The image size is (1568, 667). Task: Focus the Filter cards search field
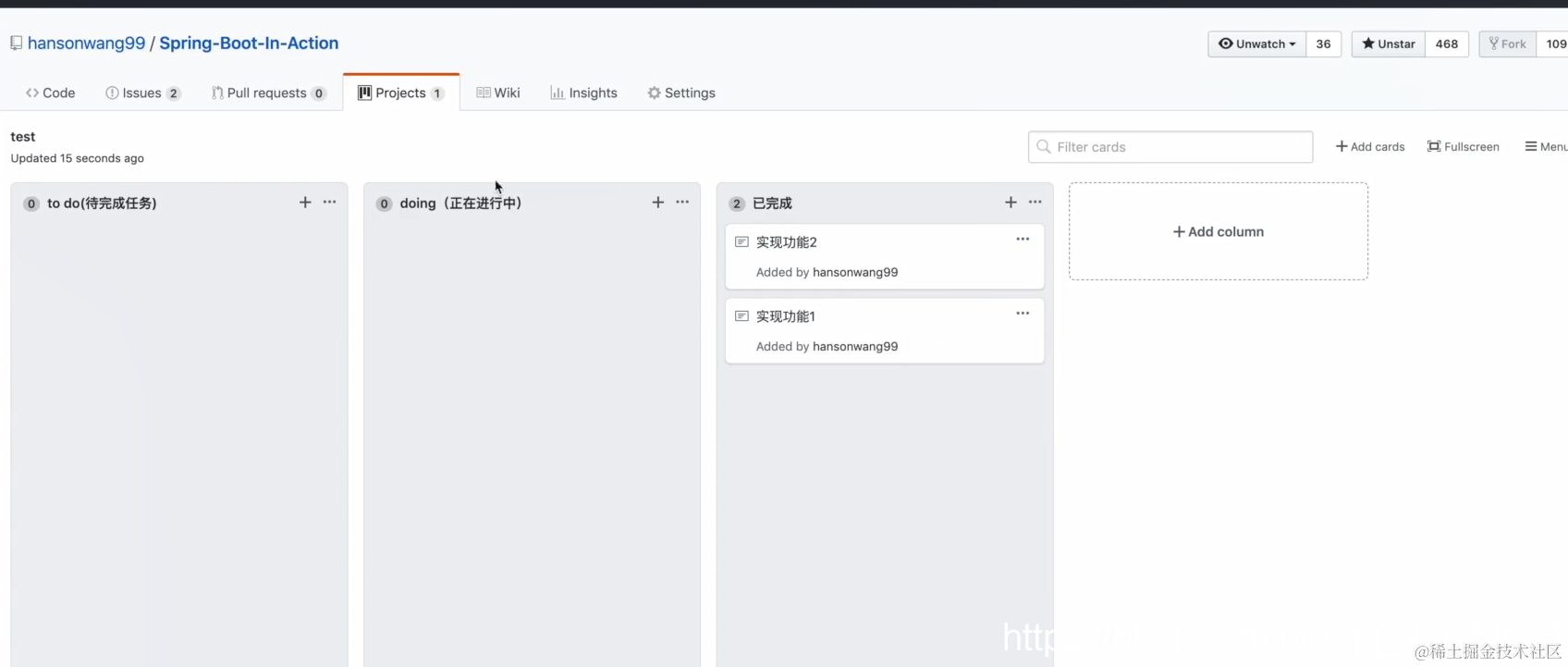pos(1170,147)
